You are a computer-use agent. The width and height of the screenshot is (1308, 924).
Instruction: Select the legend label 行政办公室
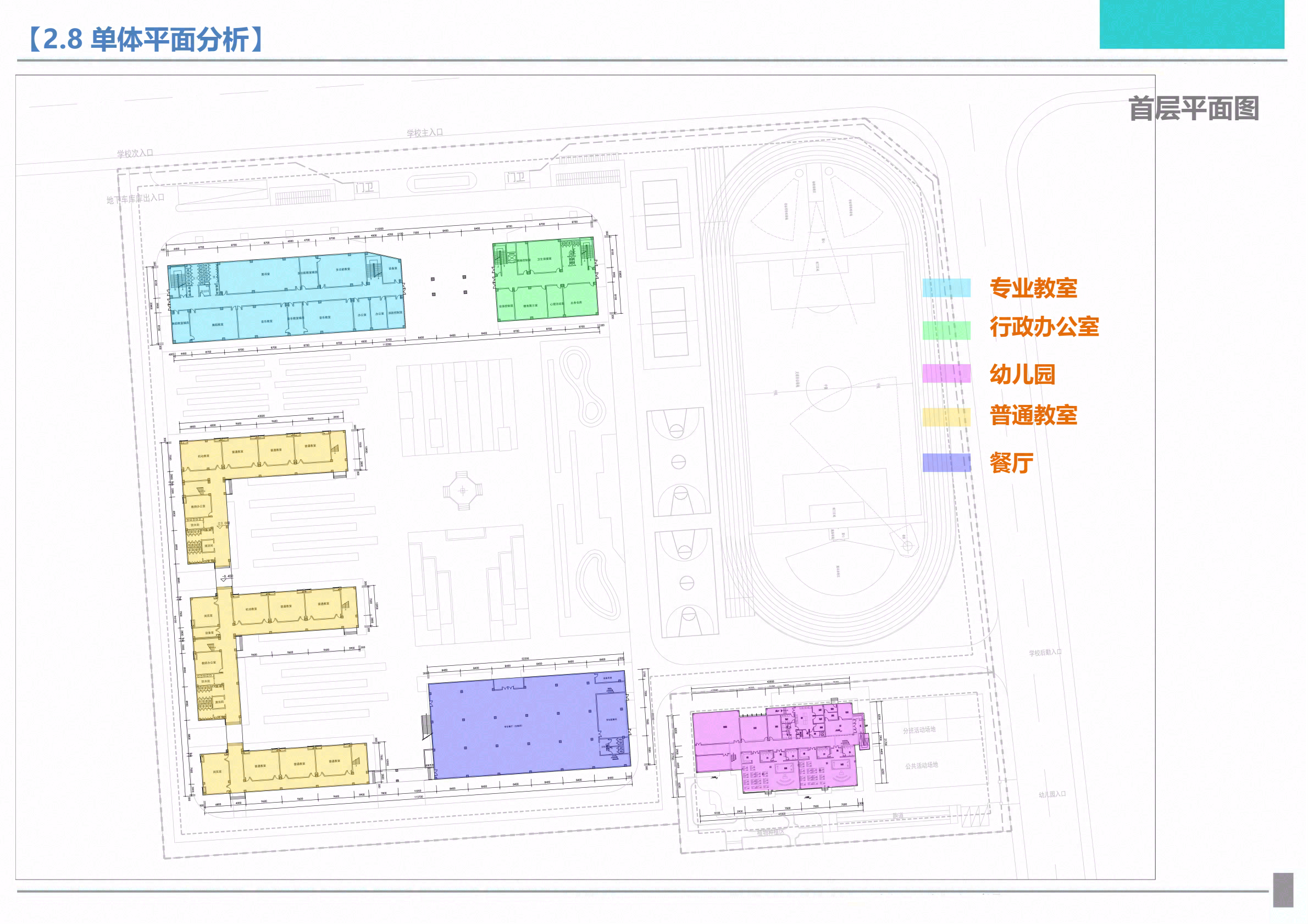pos(1044,327)
